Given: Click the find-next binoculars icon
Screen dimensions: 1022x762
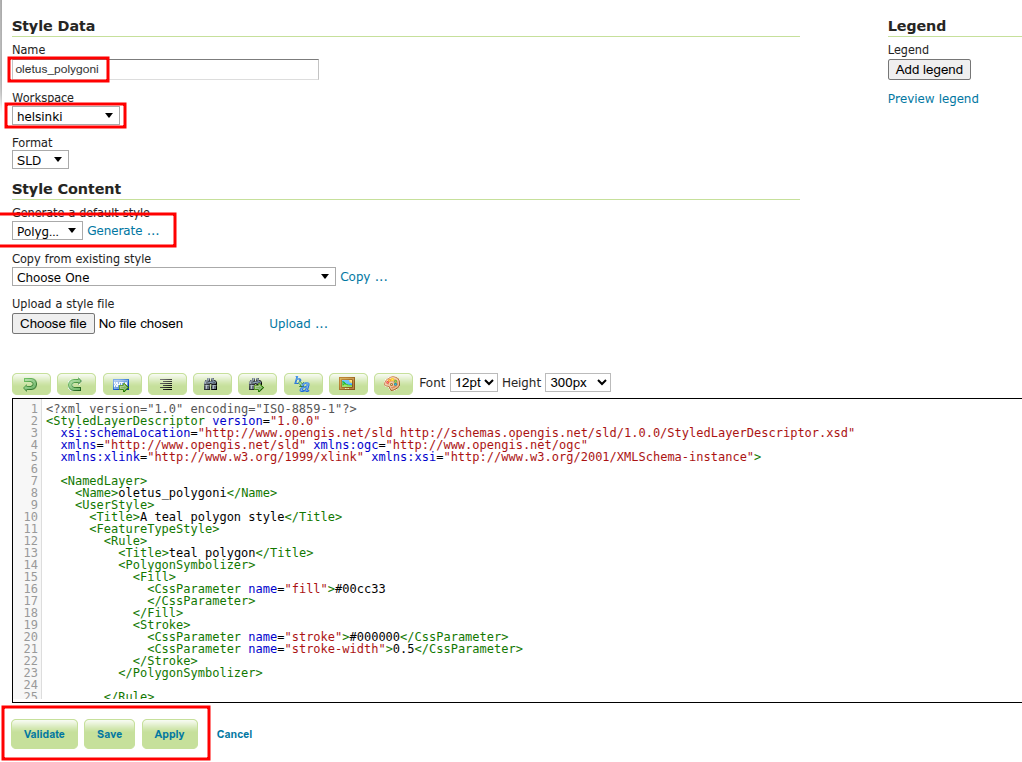Looking at the screenshot, I should [x=257, y=384].
